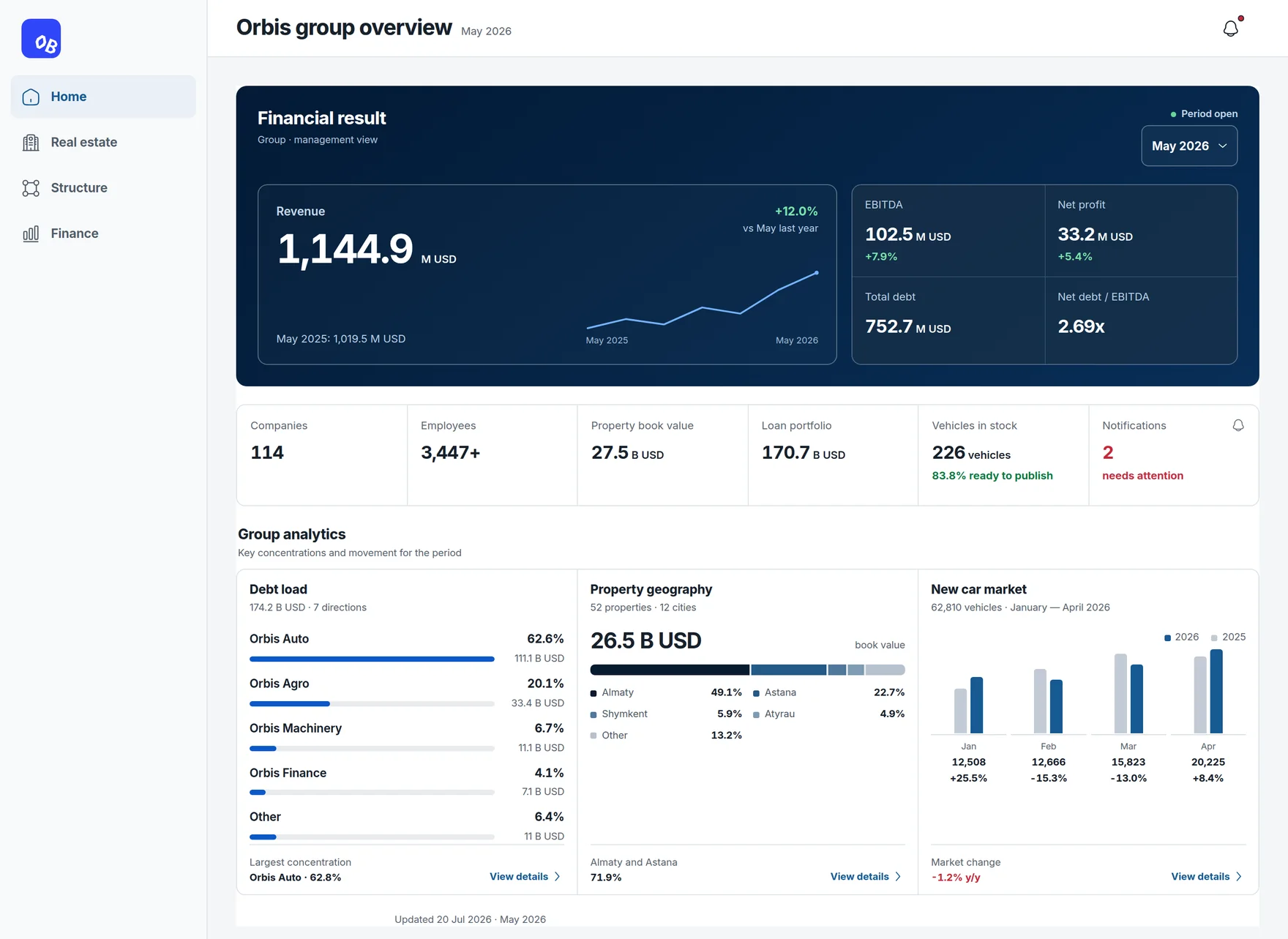Click the bell icon in Notifications card
1288x939 pixels.
pos(1238,425)
